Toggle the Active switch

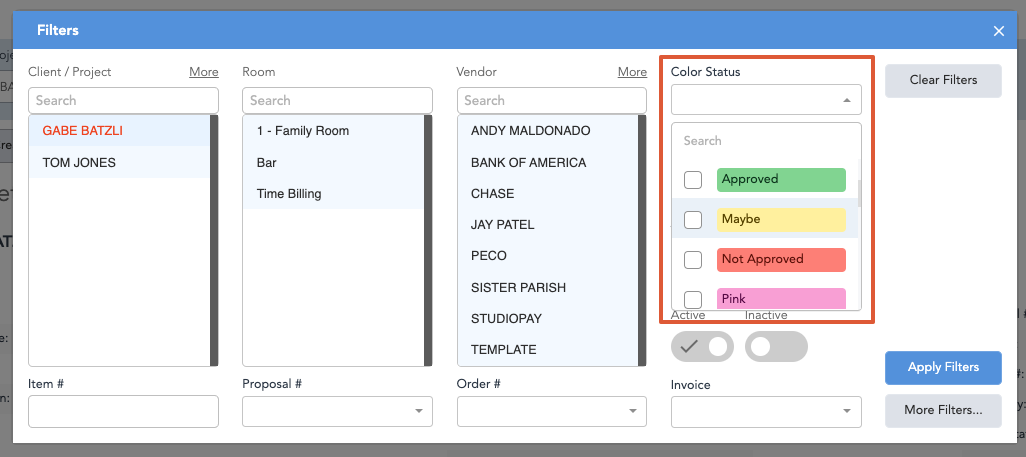coord(702,346)
